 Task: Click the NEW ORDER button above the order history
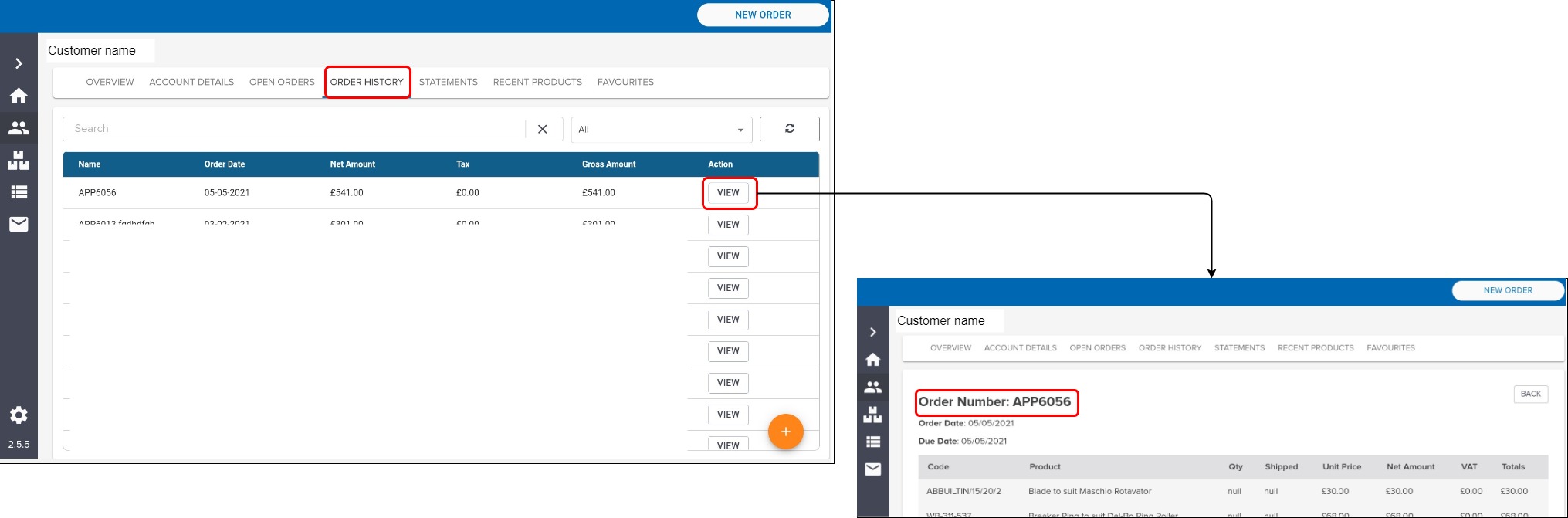click(x=762, y=15)
